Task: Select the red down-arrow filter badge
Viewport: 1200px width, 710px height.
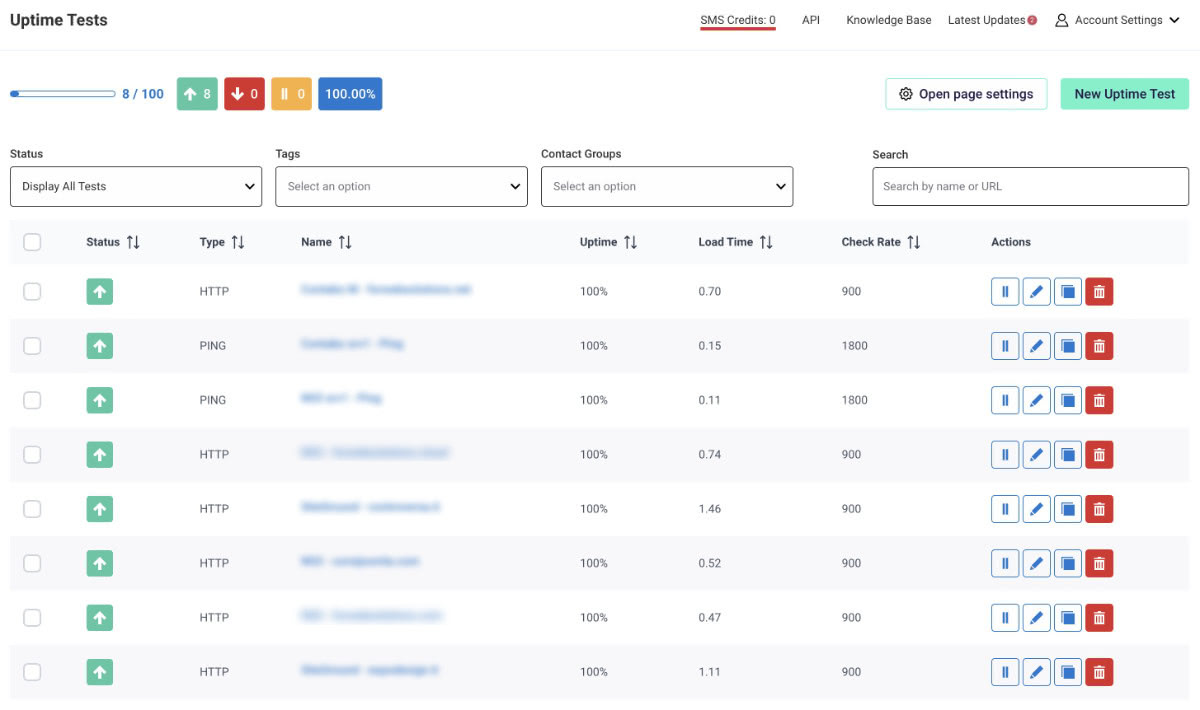Action: tap(244, 93)
